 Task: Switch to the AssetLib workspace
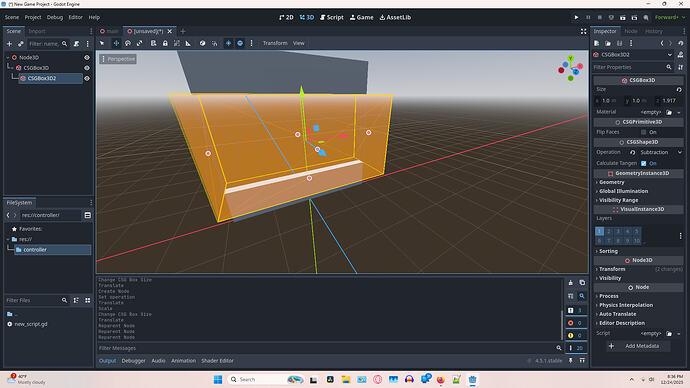(x=395, y=17)
